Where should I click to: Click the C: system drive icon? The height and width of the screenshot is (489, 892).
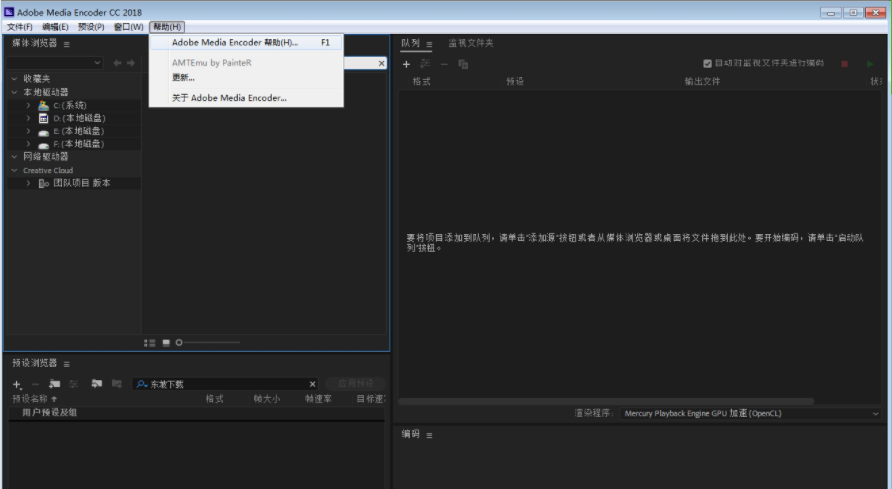click(x=43, y=105)
